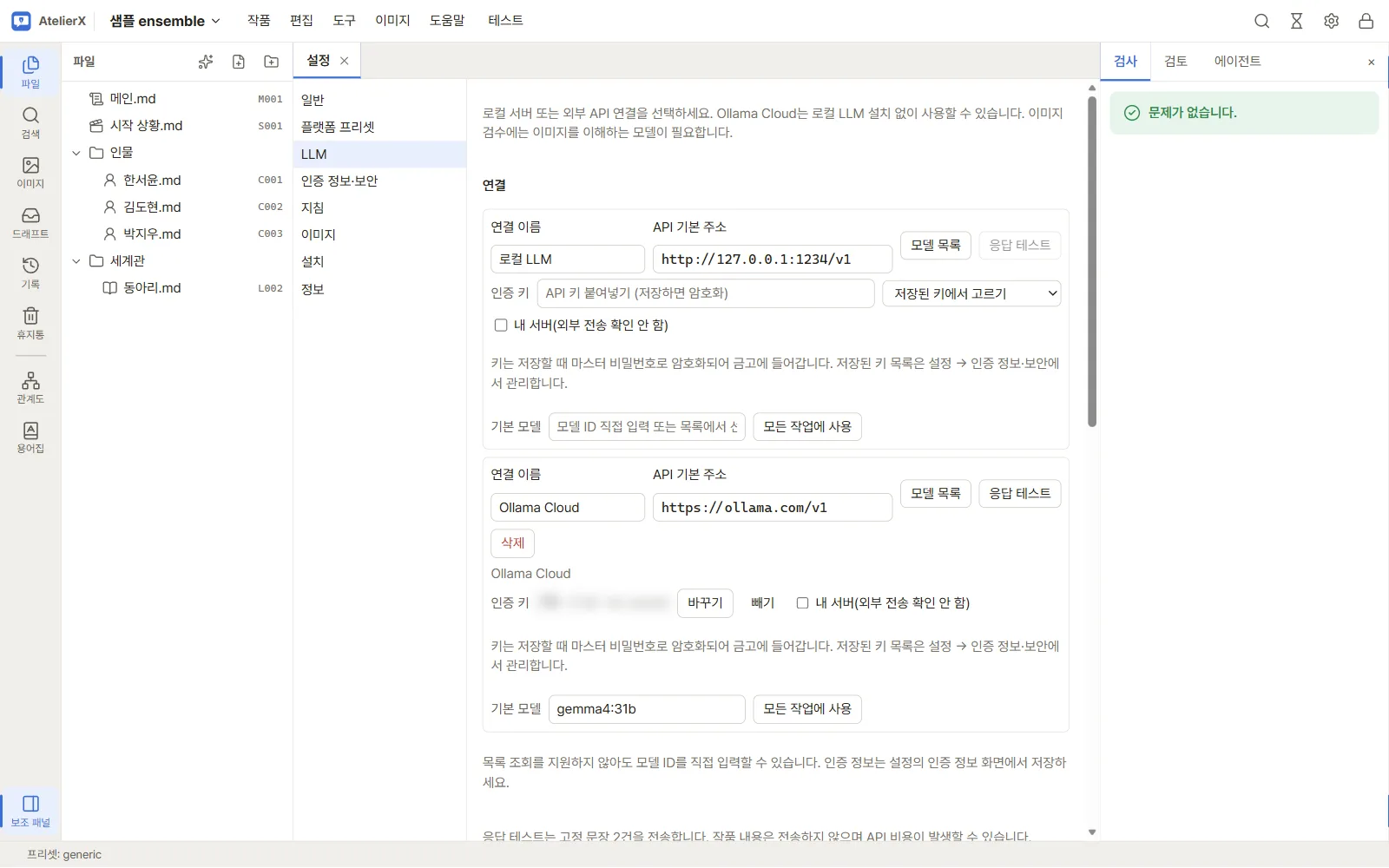1389x868 pixels.
Task: Open the 저장된 키에서 고르기 dropdown
Action: 971,293
